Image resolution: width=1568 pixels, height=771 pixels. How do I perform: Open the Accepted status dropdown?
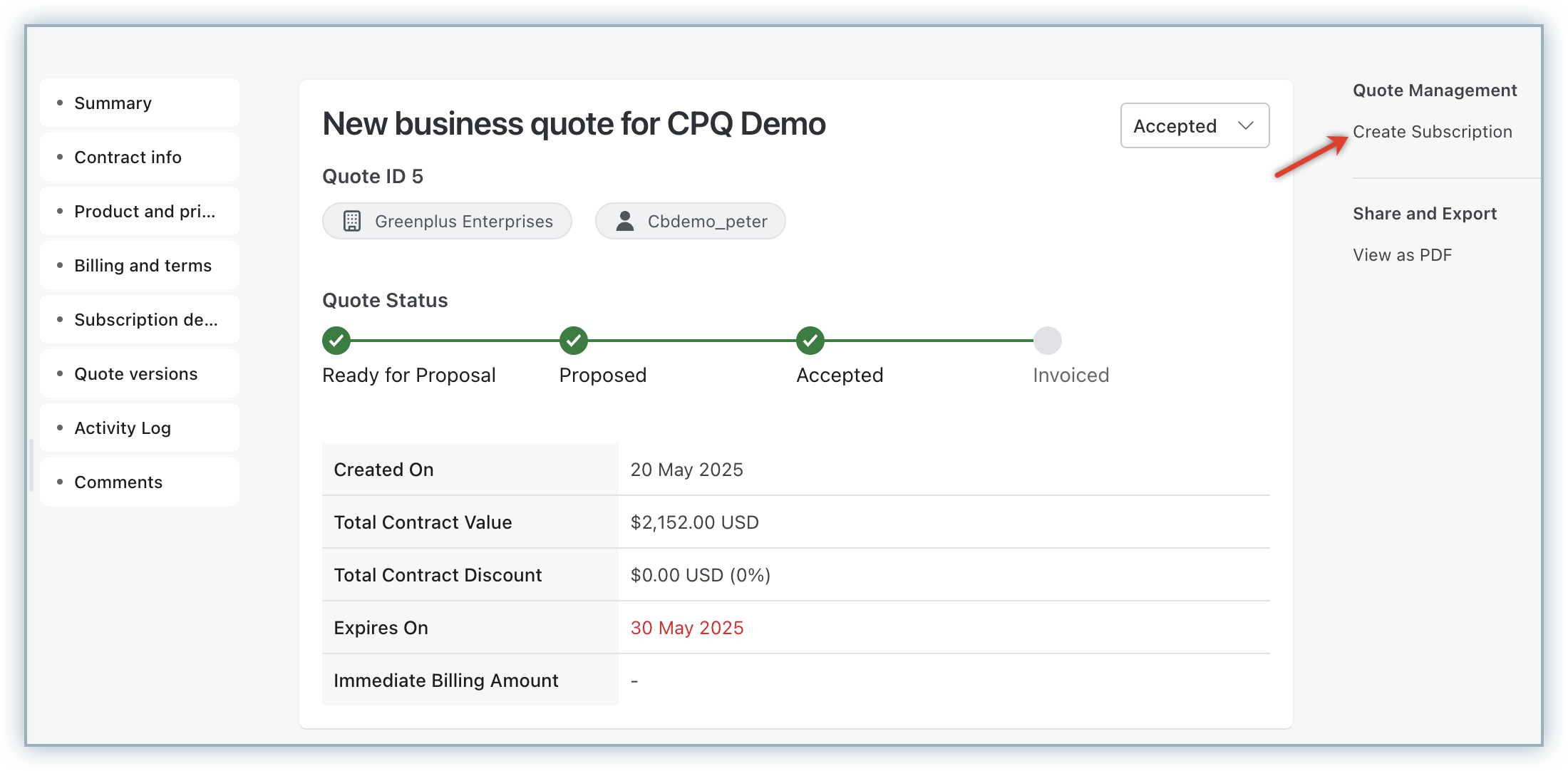[1194, 126]
